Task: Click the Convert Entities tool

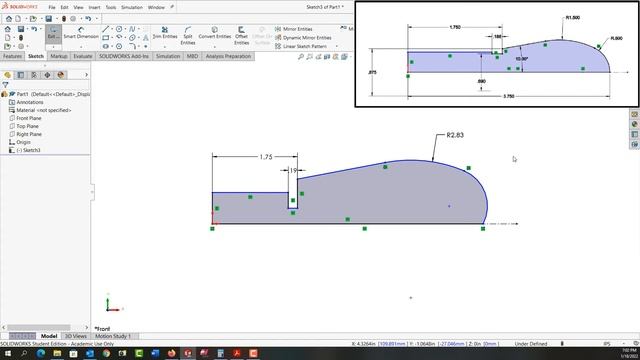Action: pos(215,33)
